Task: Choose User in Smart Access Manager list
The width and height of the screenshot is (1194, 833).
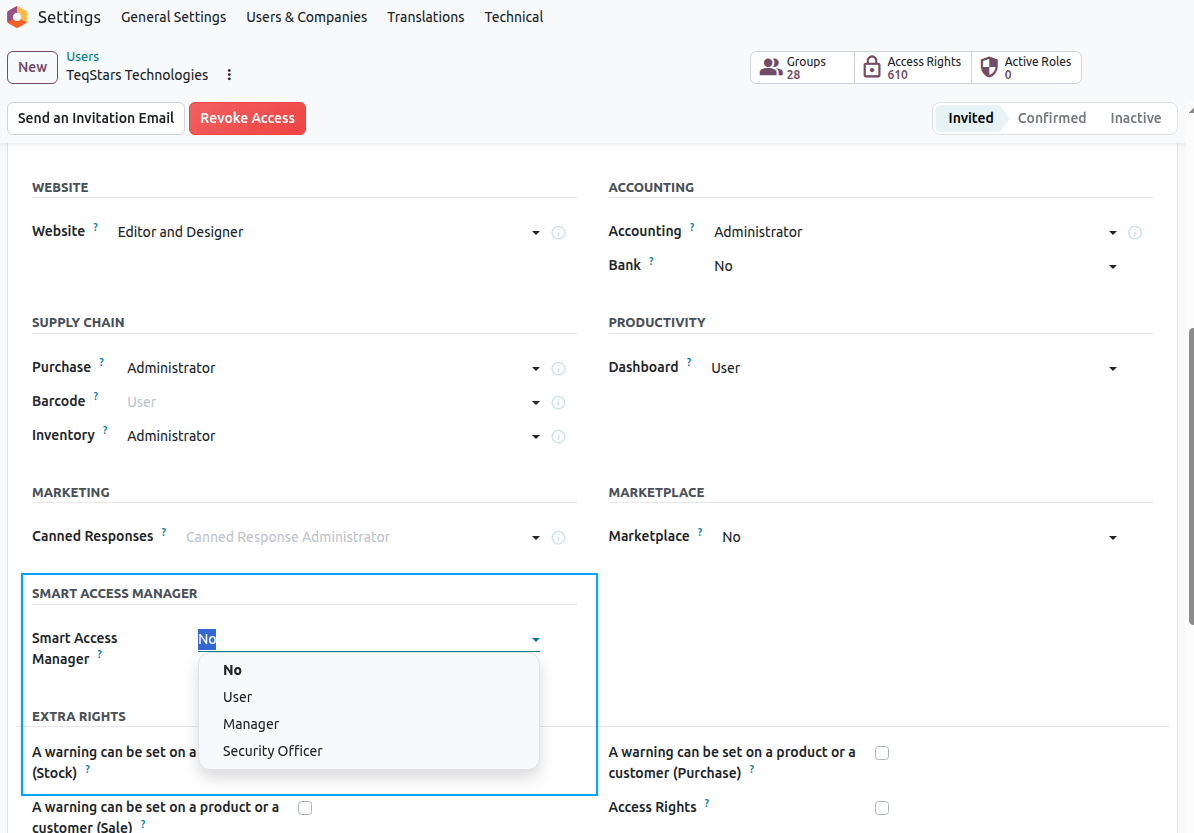Action: pos(369,697)
